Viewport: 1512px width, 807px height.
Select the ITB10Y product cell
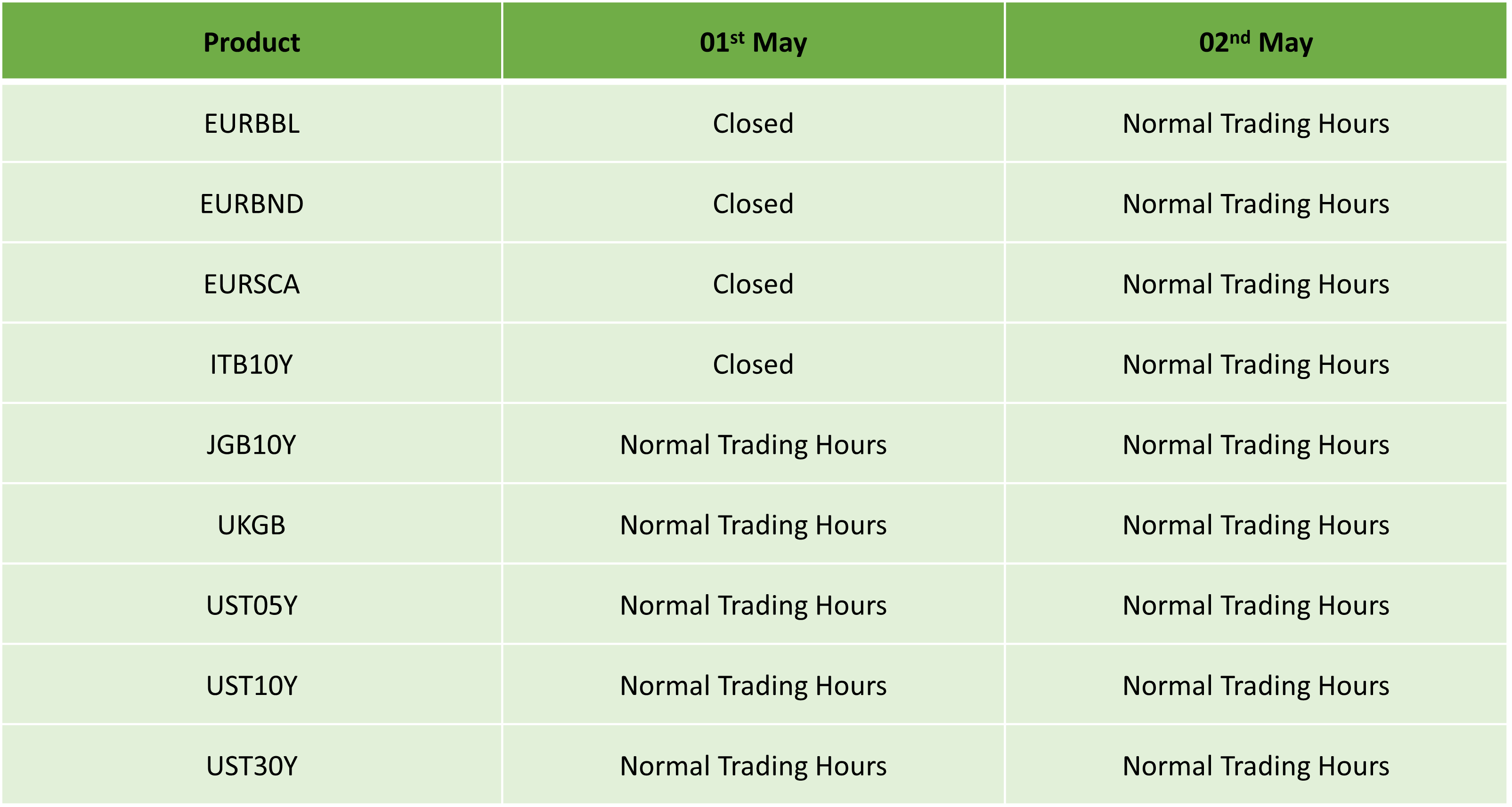[x=251, y=364]
